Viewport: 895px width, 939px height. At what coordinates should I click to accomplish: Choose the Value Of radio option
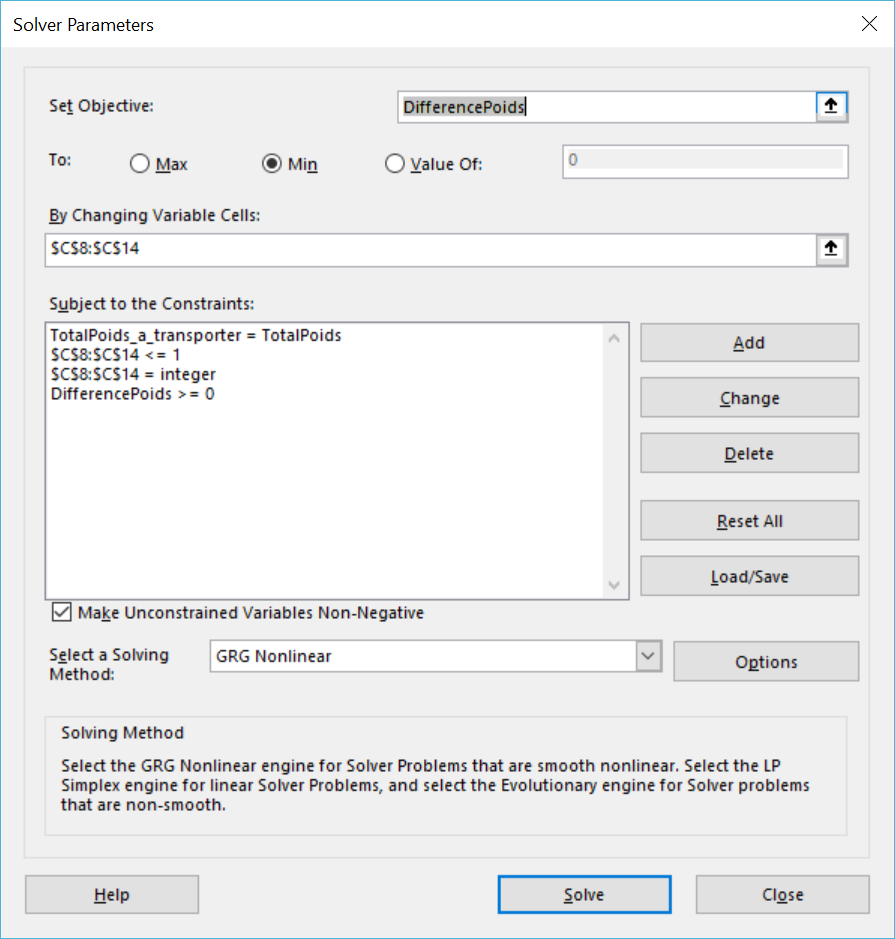pos(395,164)
